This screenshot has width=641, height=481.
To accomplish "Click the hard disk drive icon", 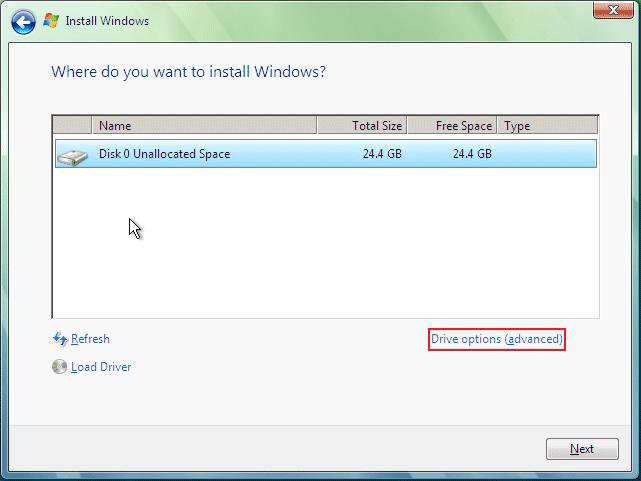I will click(x=72, y=157).
